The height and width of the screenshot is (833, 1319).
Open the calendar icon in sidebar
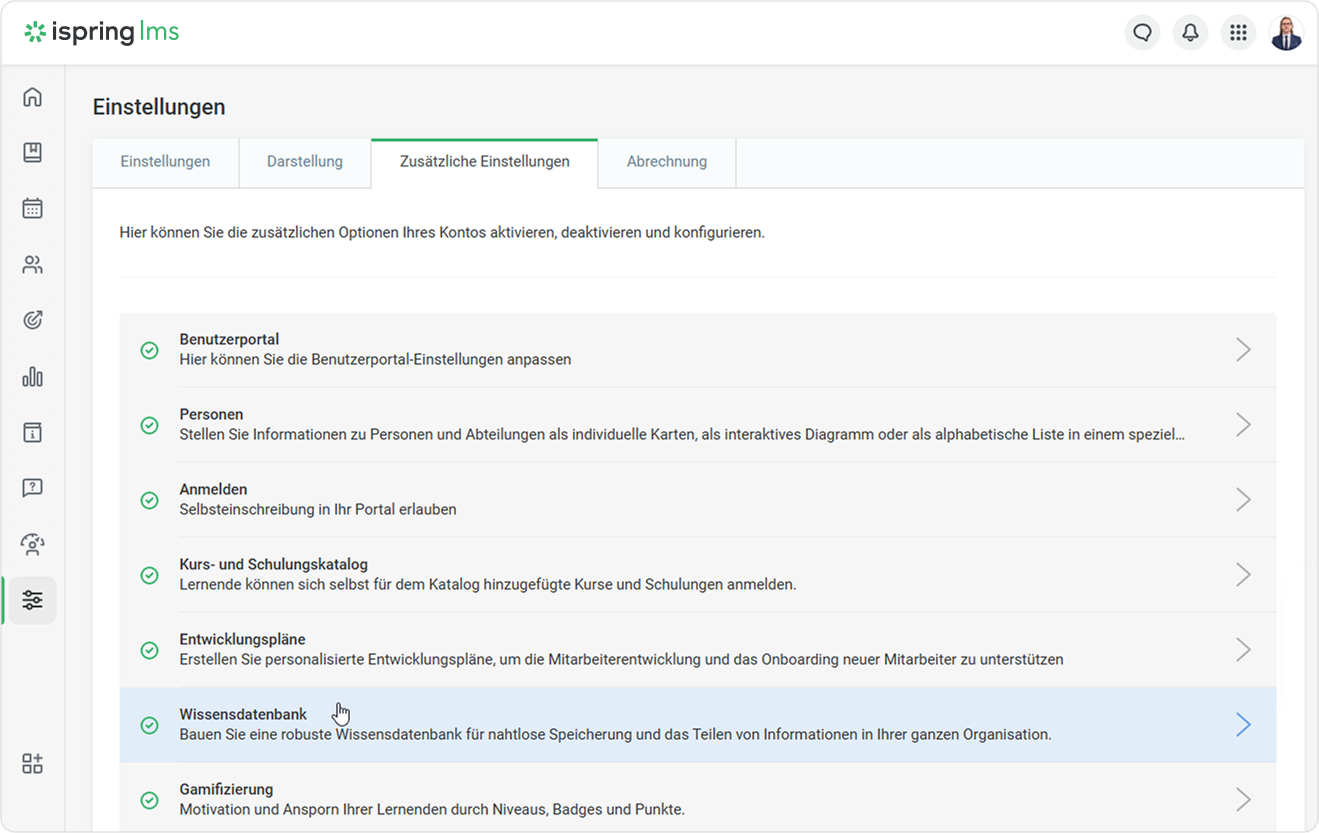click(32, 209)
